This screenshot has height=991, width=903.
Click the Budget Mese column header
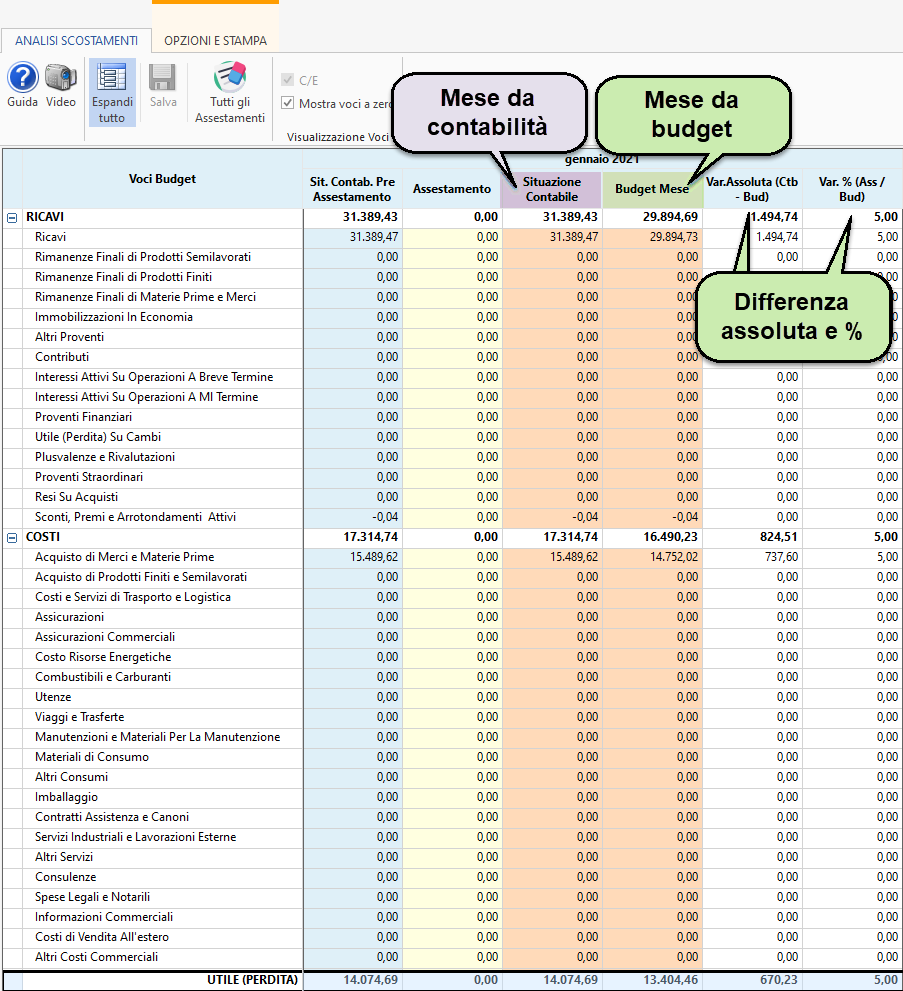[x=652, y=189]
